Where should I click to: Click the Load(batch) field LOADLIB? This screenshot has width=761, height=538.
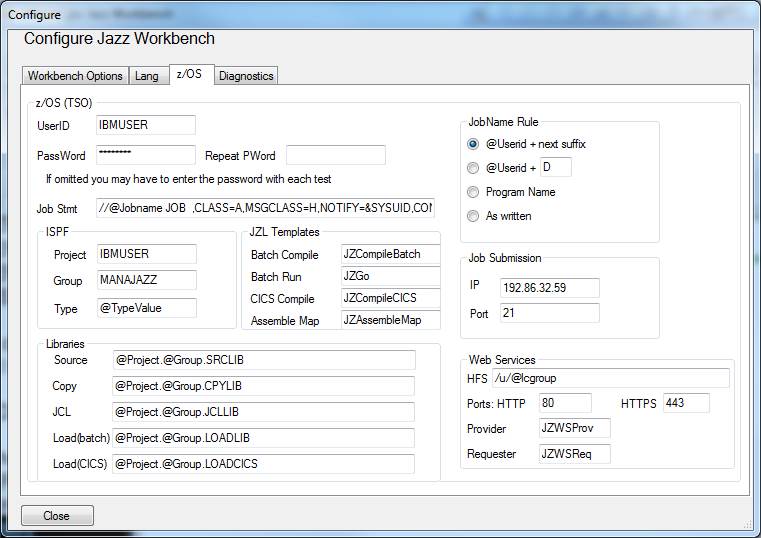tap(264, 438)
